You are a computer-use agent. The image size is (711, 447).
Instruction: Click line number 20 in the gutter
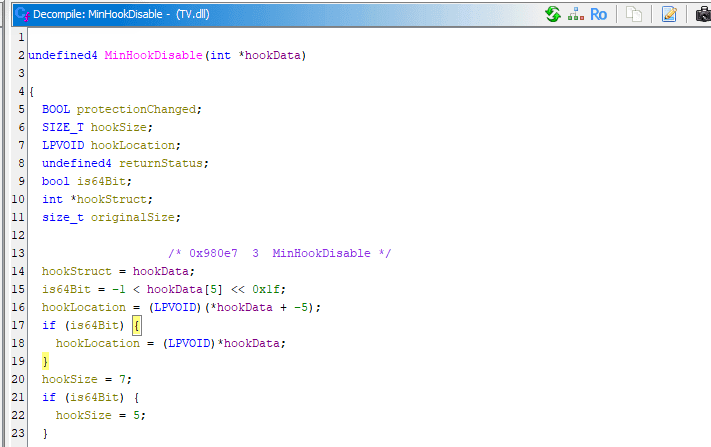click(18, 379)
